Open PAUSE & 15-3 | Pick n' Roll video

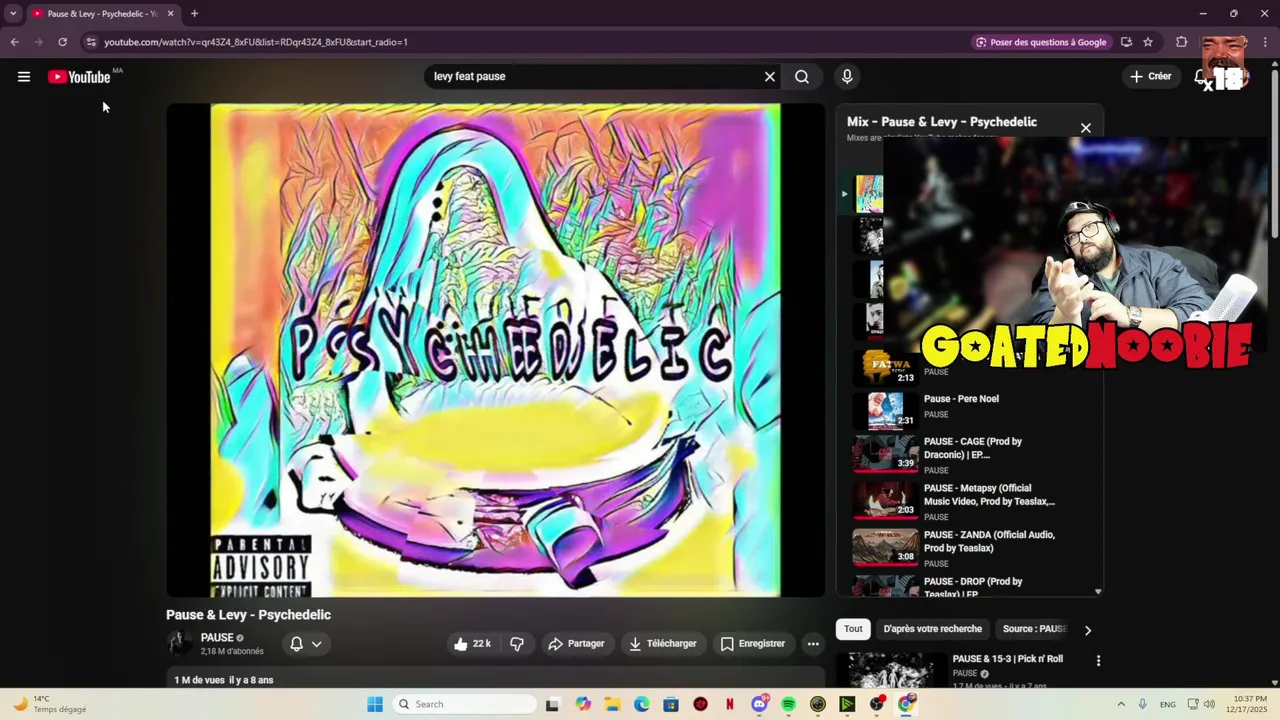coord(1007,659)
